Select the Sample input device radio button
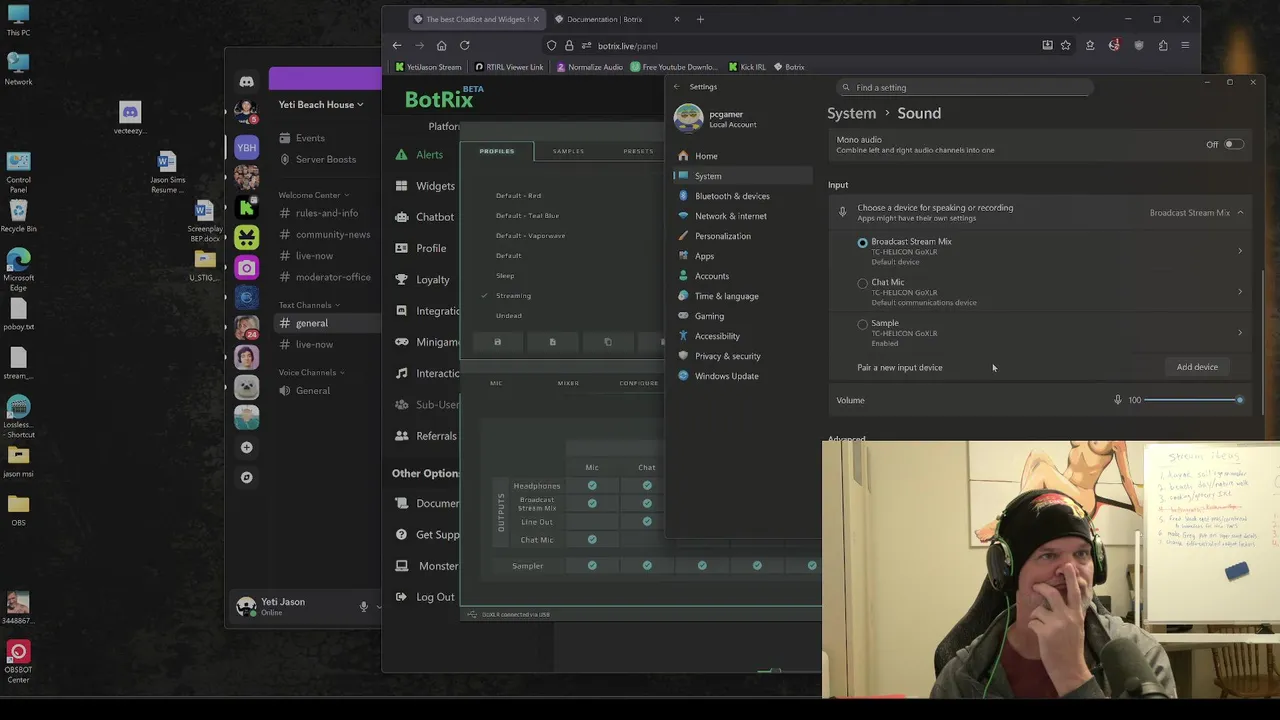The height and width of the screenshot is (720, 1280). coord(862,324)
